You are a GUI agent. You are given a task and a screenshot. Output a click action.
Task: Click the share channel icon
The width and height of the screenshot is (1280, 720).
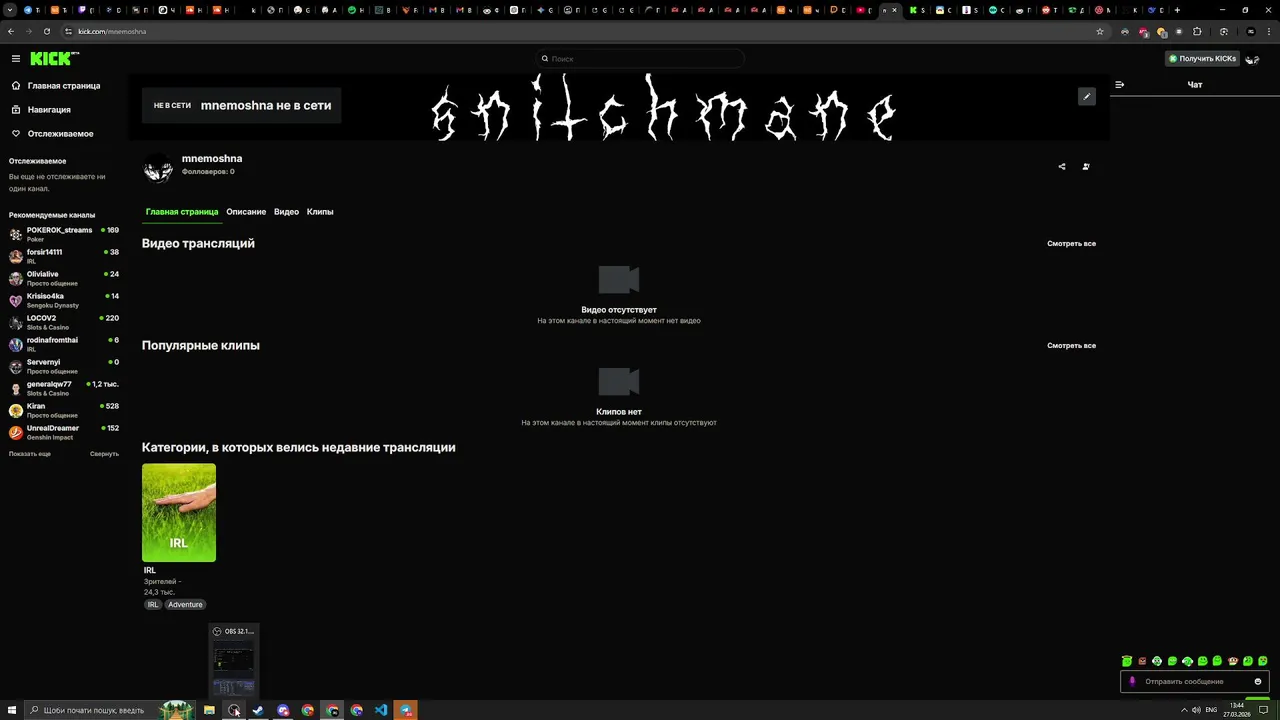pyautogui.click(x=1062, y=167)
